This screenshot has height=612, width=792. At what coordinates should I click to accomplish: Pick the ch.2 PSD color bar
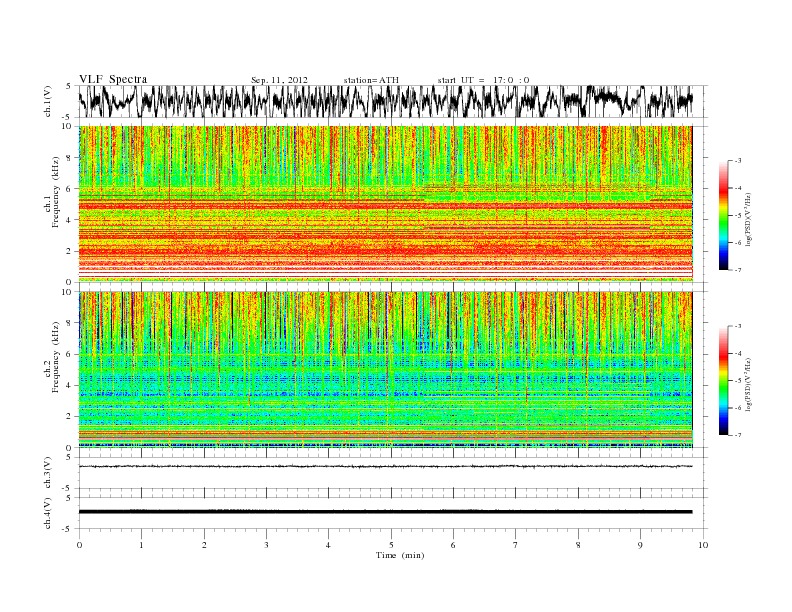coord(723,381)
